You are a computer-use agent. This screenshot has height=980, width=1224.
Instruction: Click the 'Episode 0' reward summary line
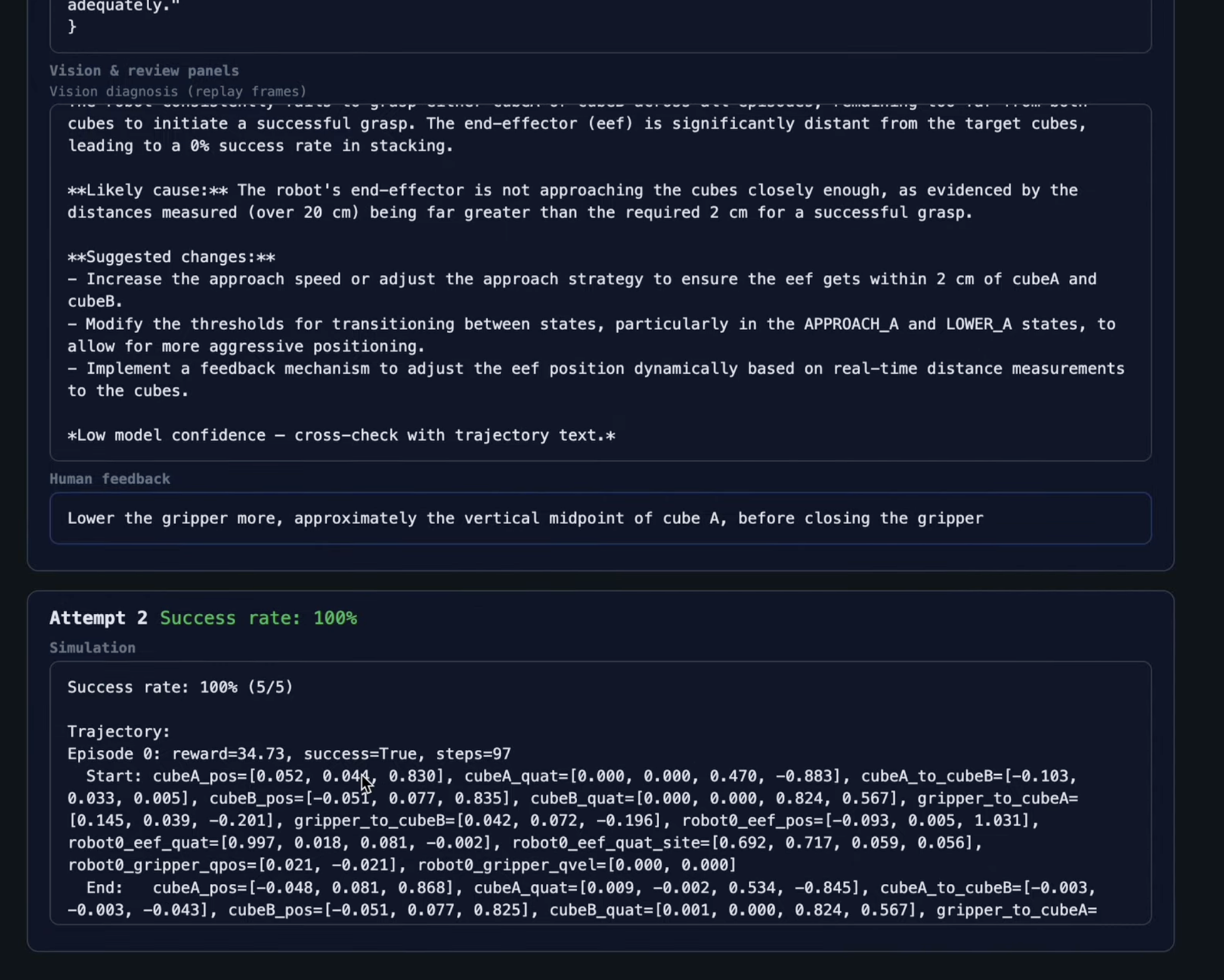tap(289, 754)
